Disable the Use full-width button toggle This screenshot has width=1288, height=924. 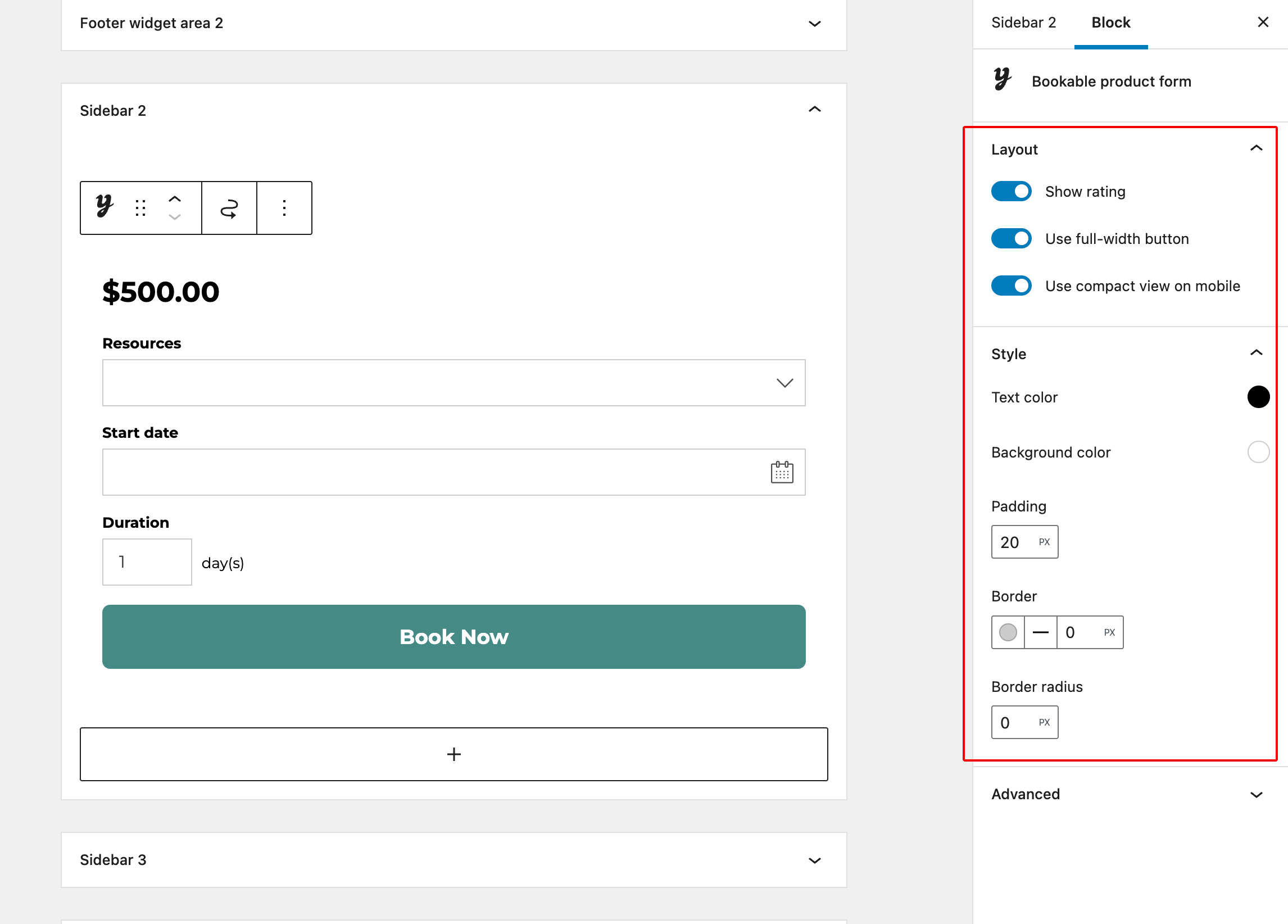tap(1011, 238)
